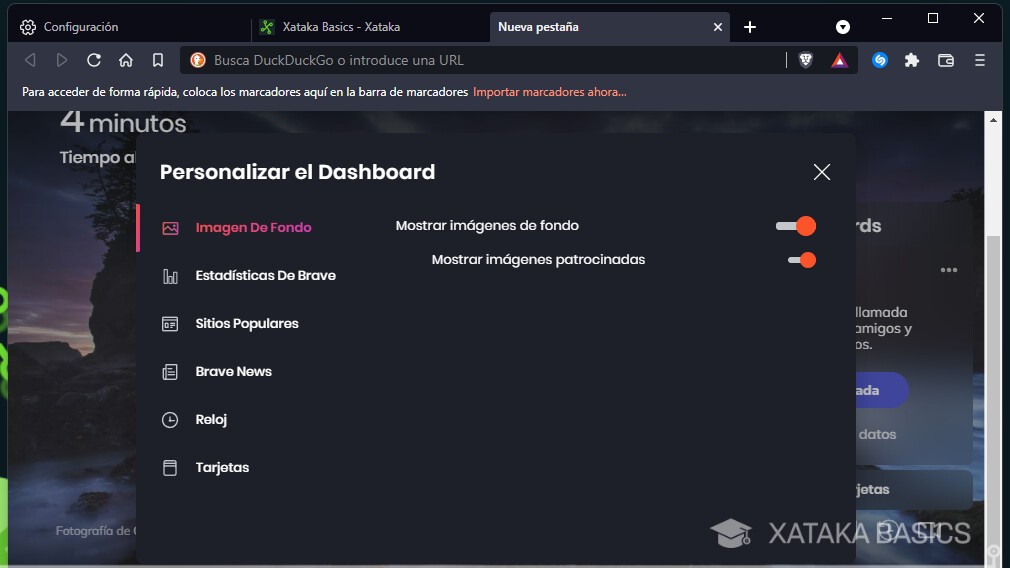Click Importar marcadores ahora link
The image size is (1010, 568).
[550, 92]
